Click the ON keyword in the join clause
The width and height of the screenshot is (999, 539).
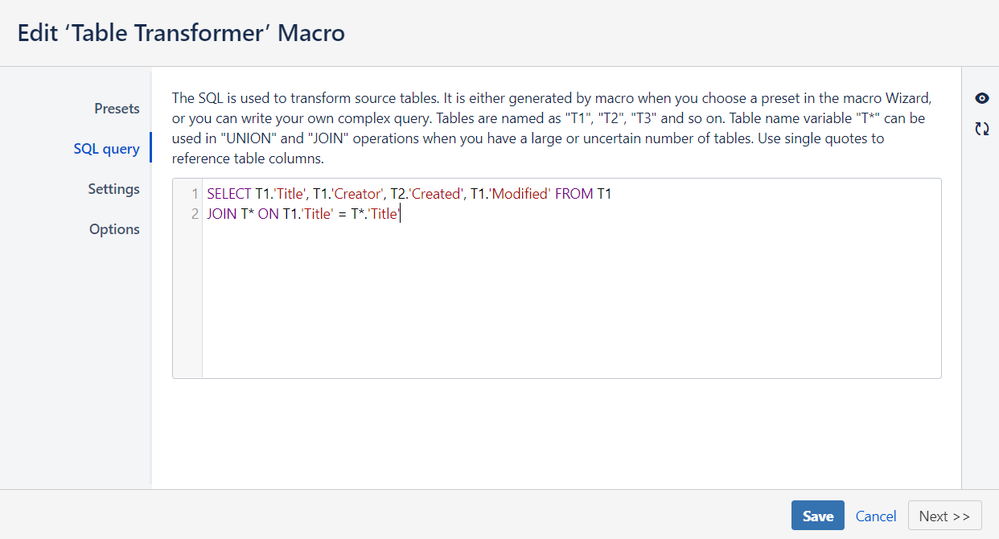pyautogui.click(x=268, y=214)
